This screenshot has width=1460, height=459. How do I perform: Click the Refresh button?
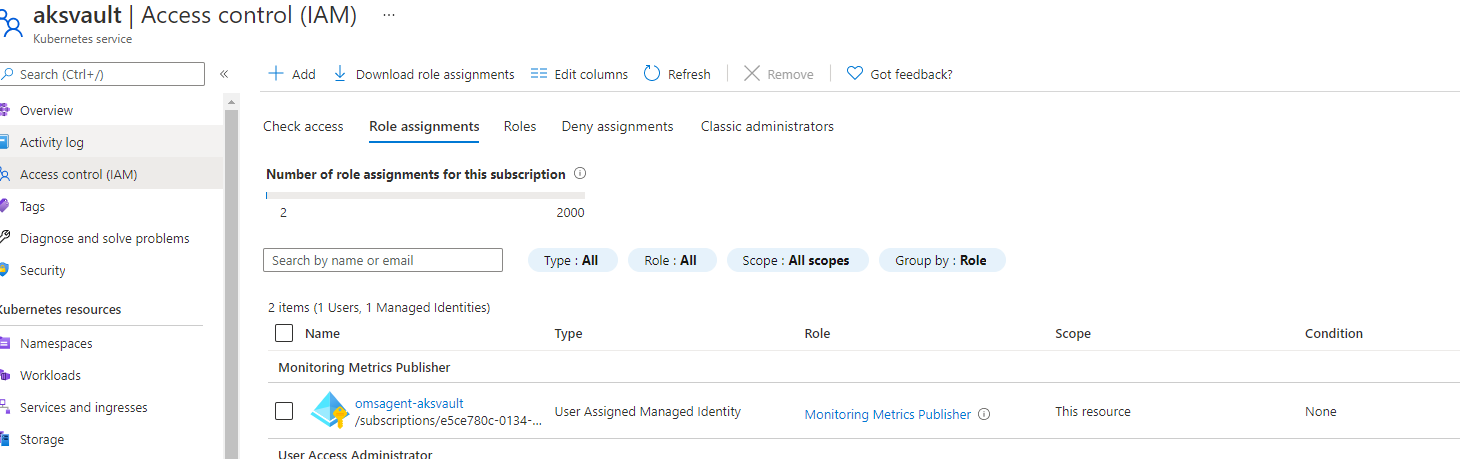pyautogui.click(x=677, y=74)
